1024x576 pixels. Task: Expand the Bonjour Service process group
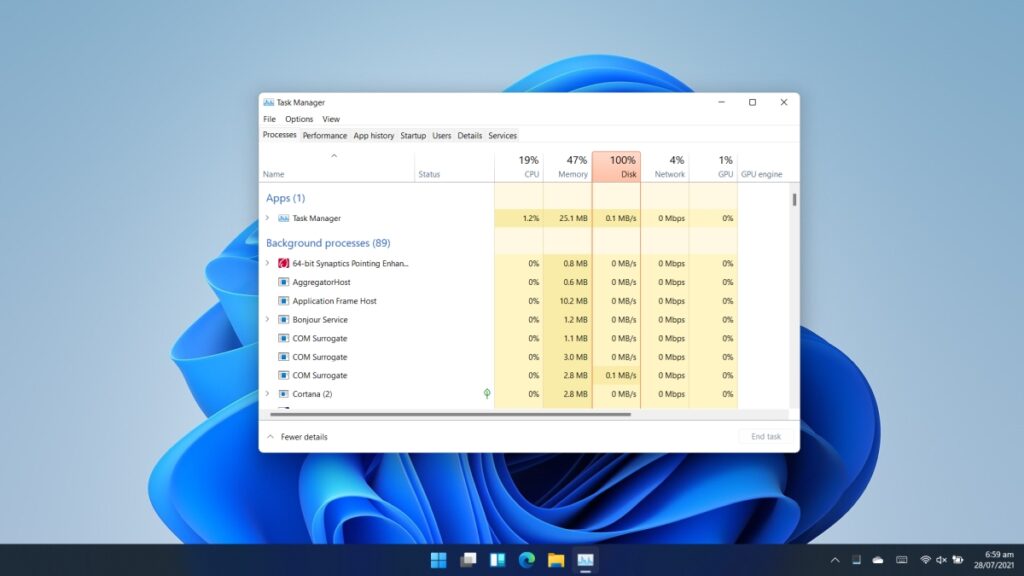[267, 319]
